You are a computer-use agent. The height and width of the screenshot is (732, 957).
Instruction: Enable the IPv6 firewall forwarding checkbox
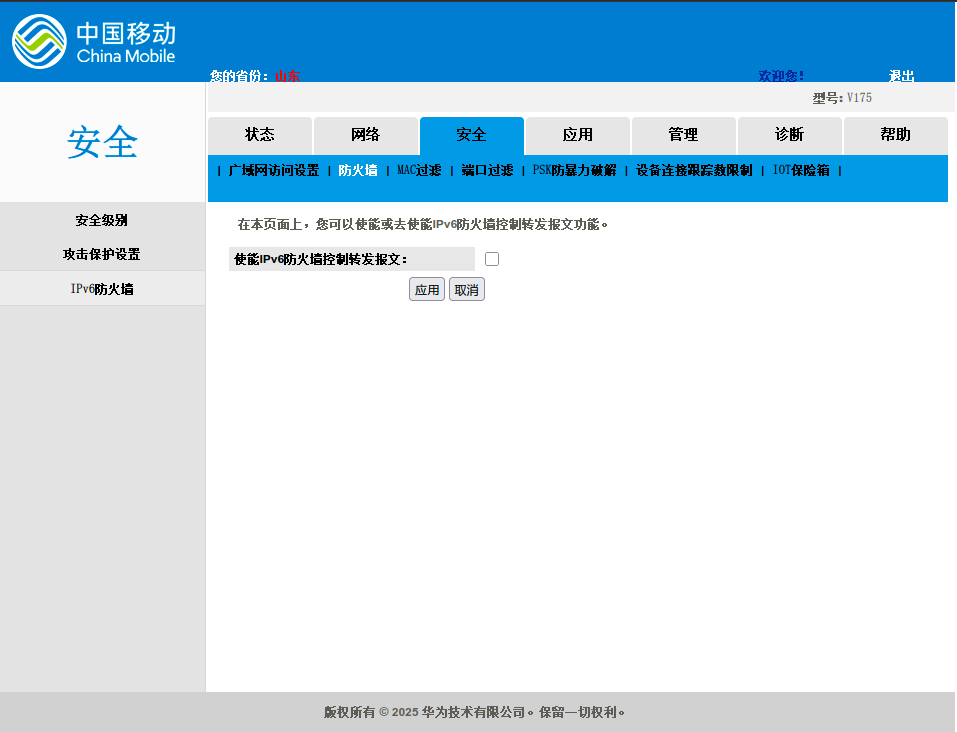coord(492,259)
